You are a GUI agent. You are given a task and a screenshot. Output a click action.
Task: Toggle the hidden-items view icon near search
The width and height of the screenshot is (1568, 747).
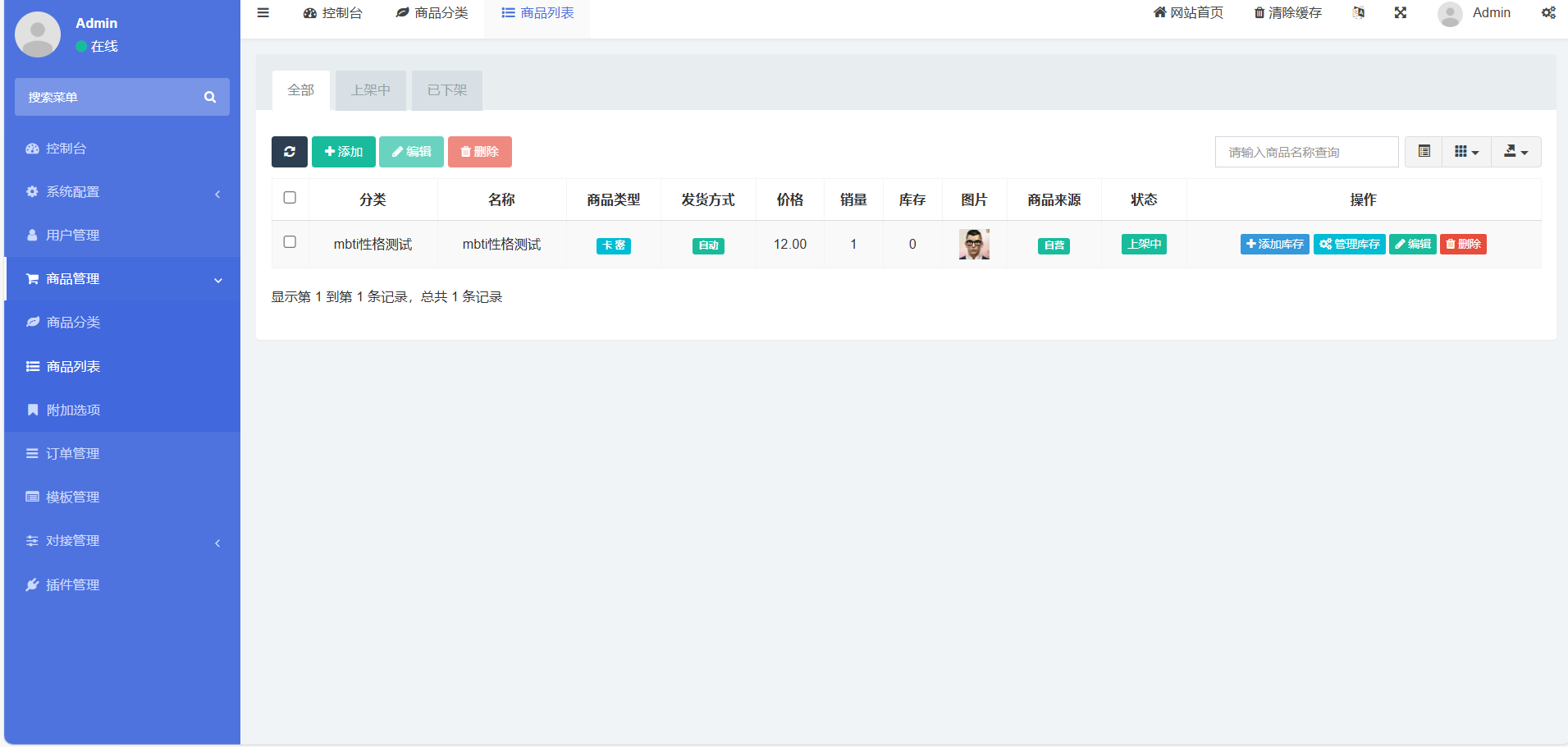[x=1424, y=151]
